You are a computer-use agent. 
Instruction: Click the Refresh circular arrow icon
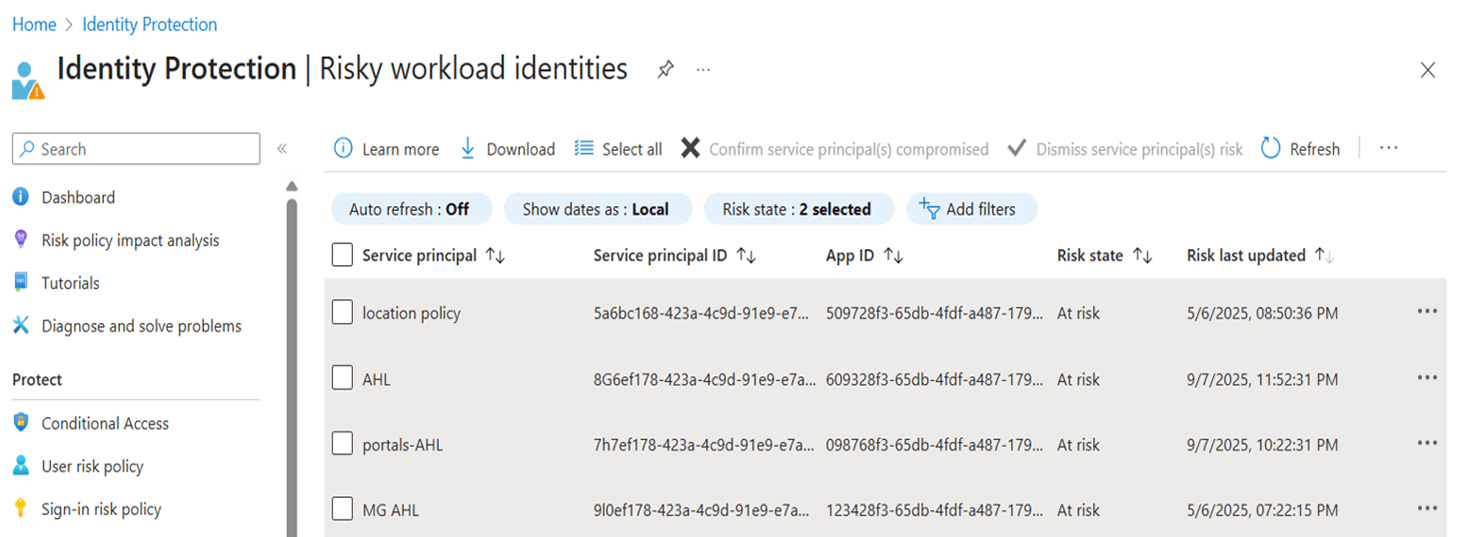tap(1270, 148)
